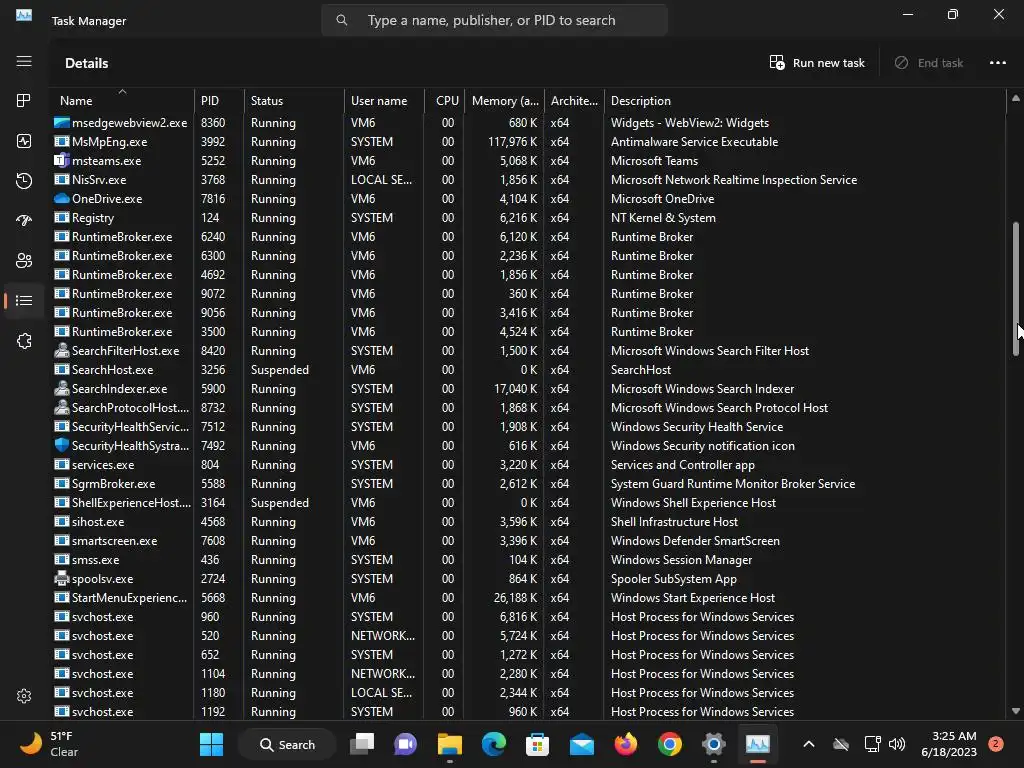Sort by Memory column header
1024x768 pixels.
pyautogui.click(x=504, y=101)
